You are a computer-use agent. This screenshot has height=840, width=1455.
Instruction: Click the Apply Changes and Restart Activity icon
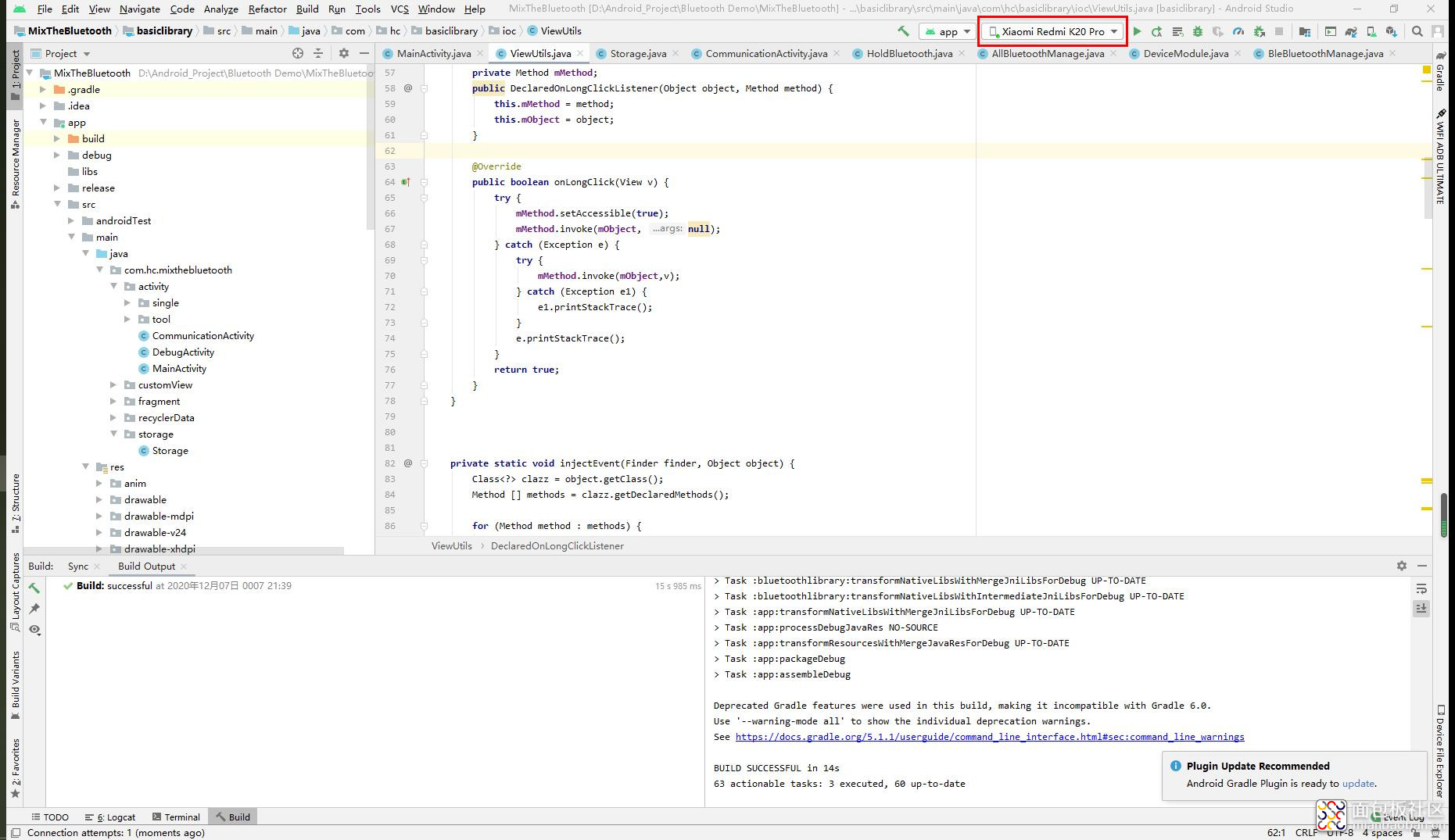coord(1157,31)
